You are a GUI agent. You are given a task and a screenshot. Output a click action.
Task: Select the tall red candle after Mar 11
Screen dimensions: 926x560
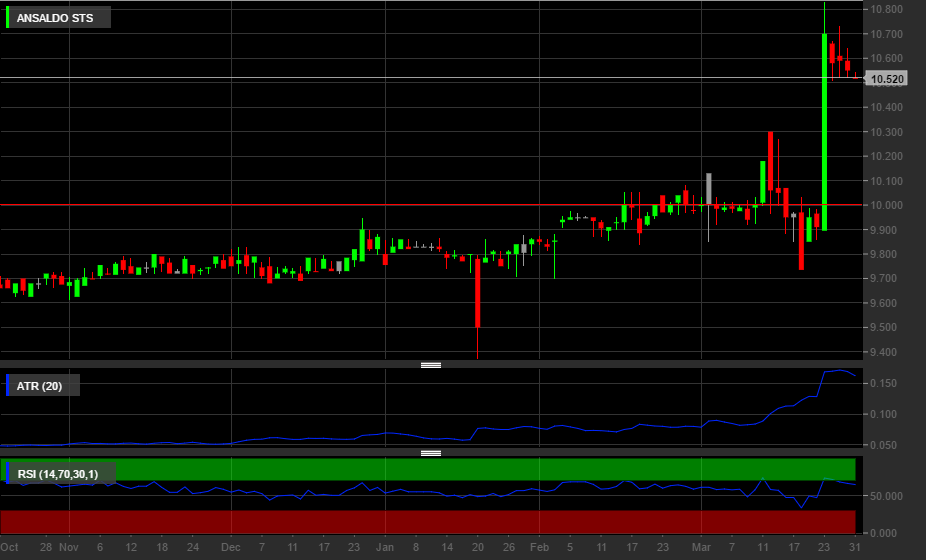coord(771,161)
